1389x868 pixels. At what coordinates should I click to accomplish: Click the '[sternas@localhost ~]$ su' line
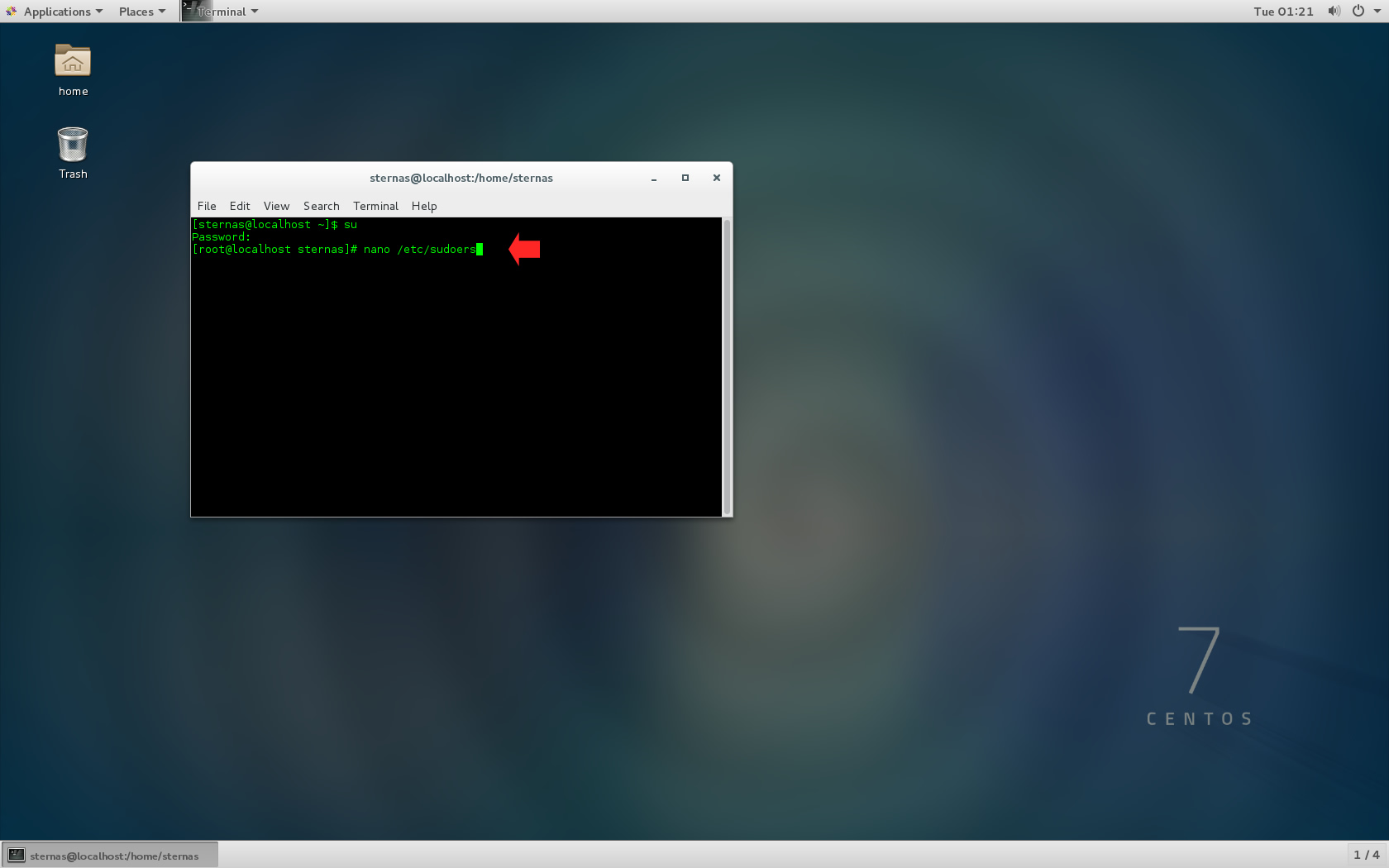click(274, 225)
